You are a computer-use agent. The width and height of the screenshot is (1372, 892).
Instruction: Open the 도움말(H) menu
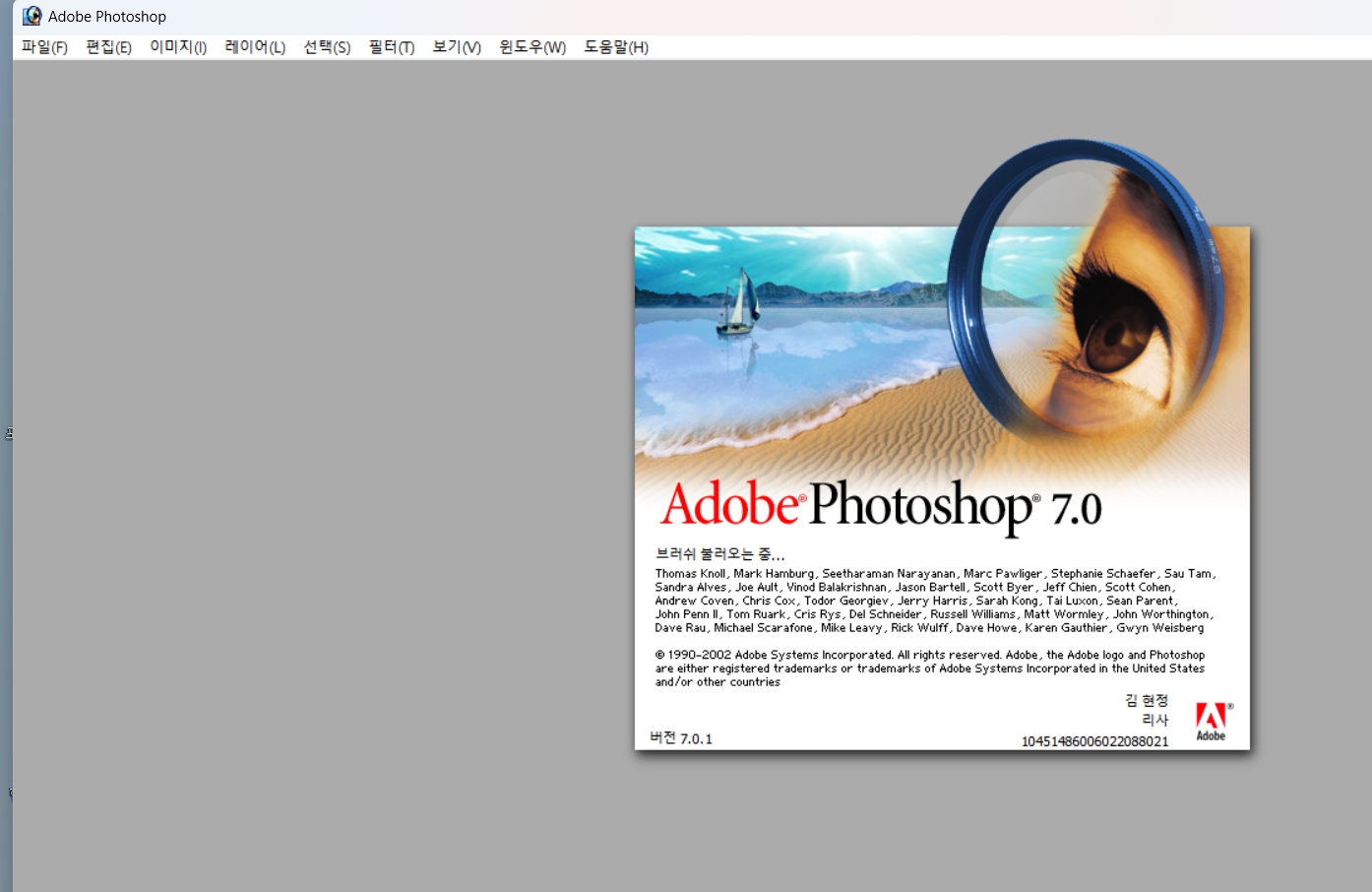coord(616,47)
